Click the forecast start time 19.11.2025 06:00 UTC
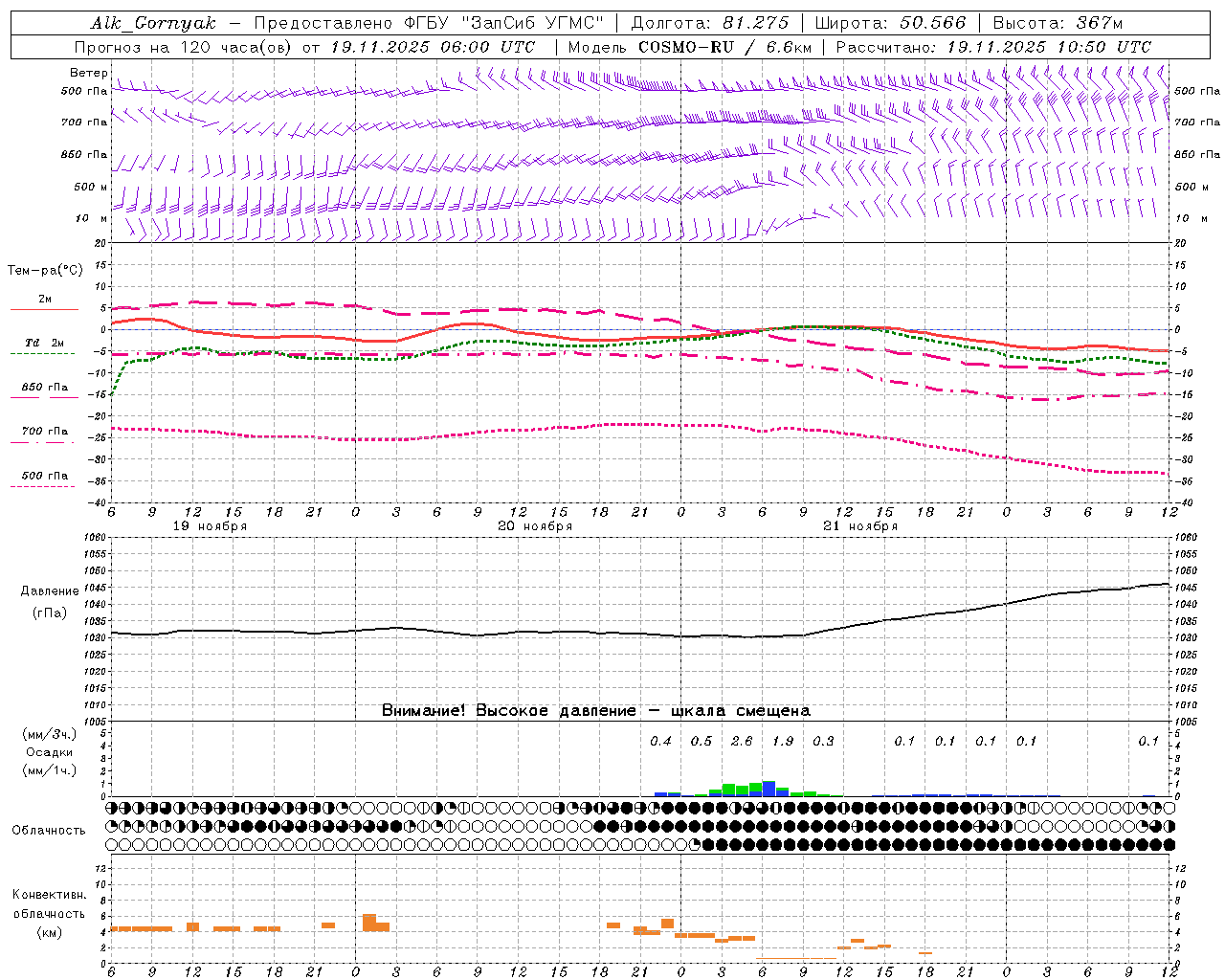The height and width of the screenshot is (980, 1225). (433, 47)
